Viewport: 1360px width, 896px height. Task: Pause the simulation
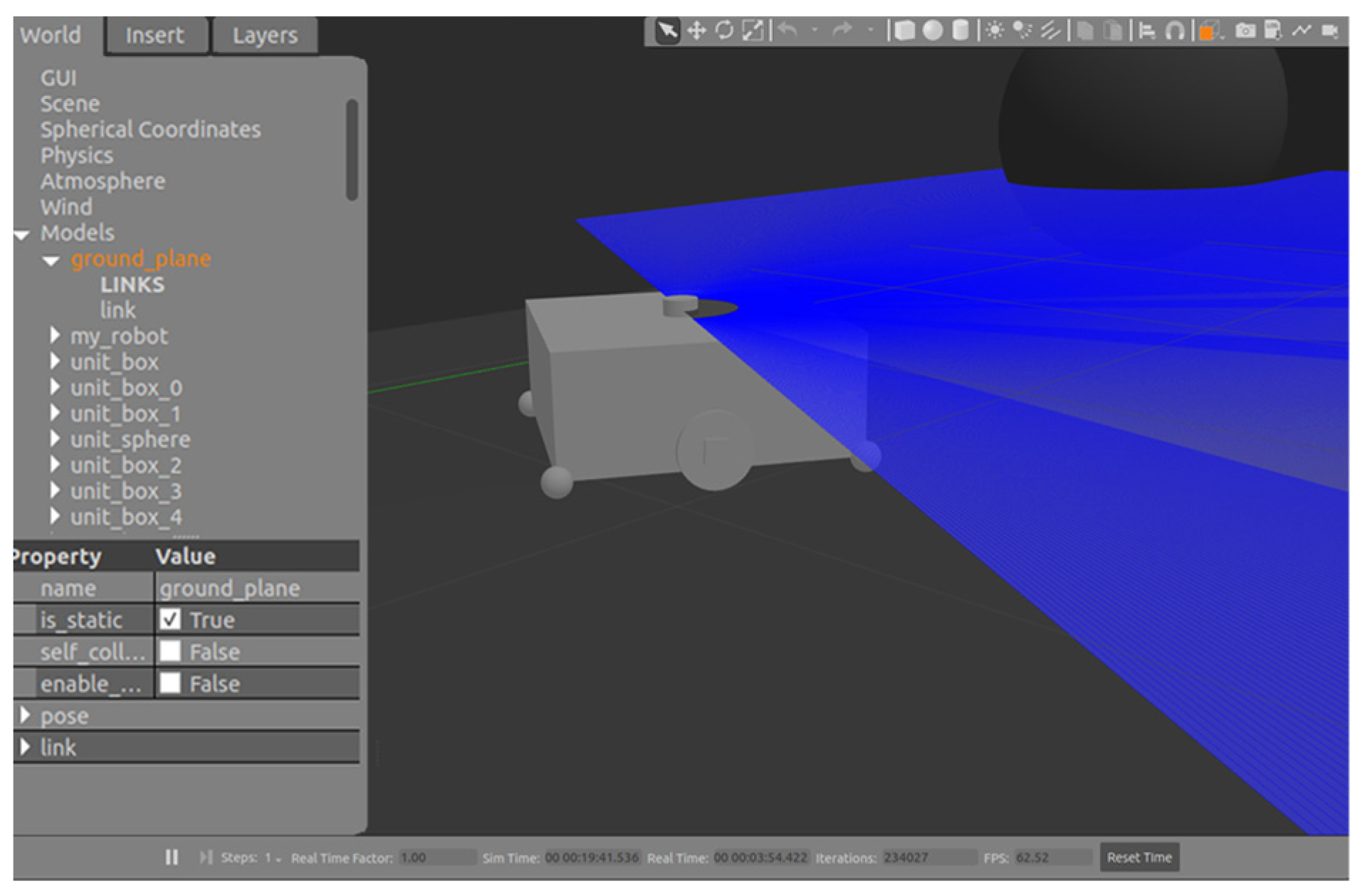pyautogui.click(x=172, y=858)
